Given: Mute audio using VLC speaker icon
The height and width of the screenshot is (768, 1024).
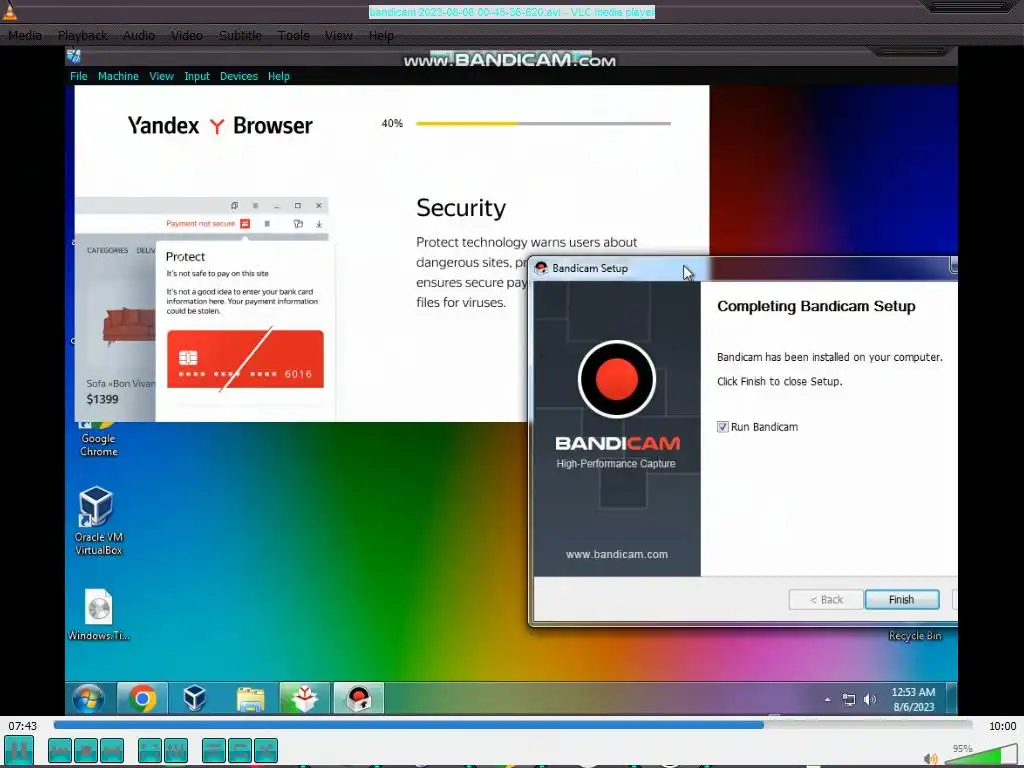Looking at the screenshot, I should point(931,758).
